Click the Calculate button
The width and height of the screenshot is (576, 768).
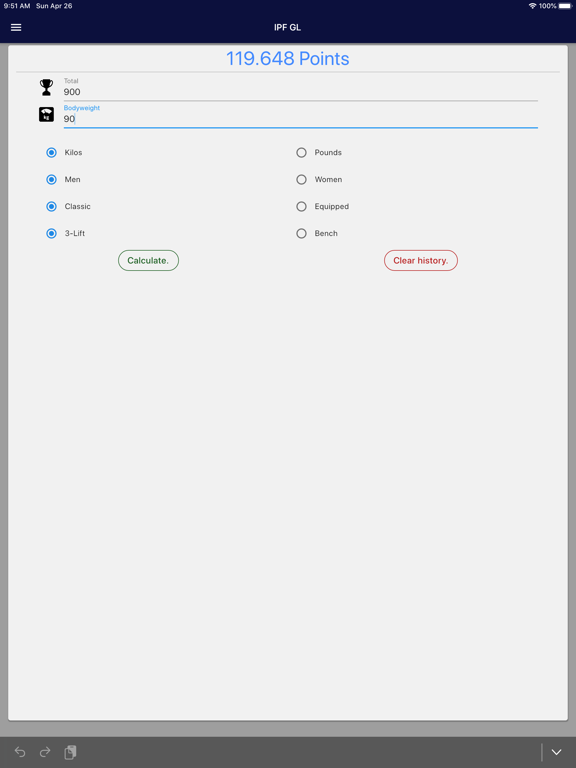pos(148,261)
